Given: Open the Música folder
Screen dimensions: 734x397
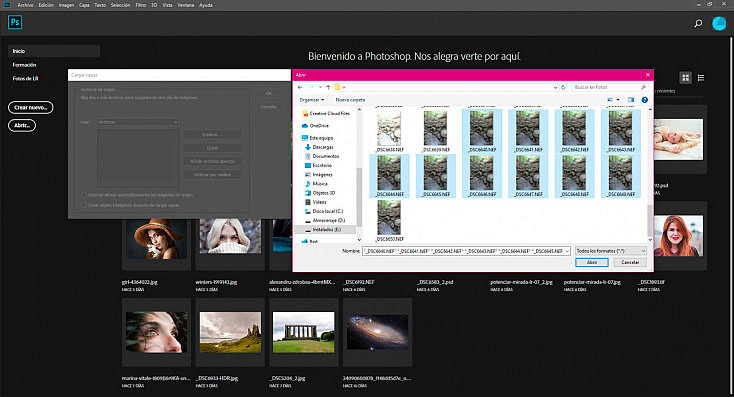Looking at the screenshot, I should point(316,184).
